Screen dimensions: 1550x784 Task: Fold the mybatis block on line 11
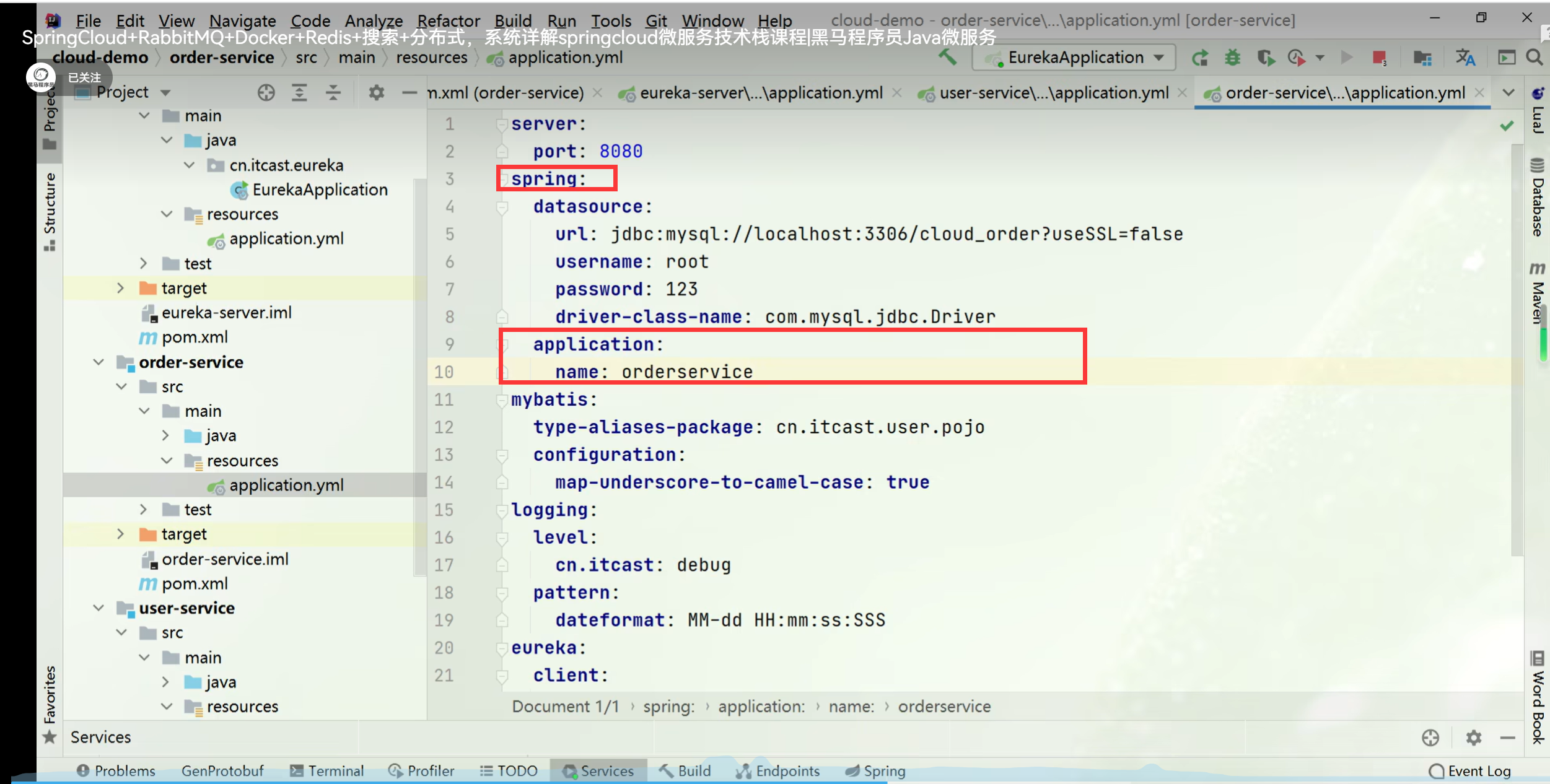(x=502, y=400)
